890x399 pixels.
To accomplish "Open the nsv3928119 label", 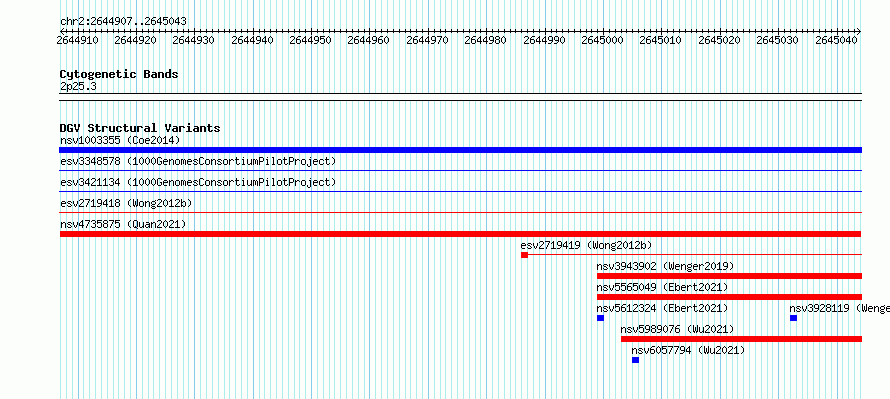I will (x=839, y=308).
